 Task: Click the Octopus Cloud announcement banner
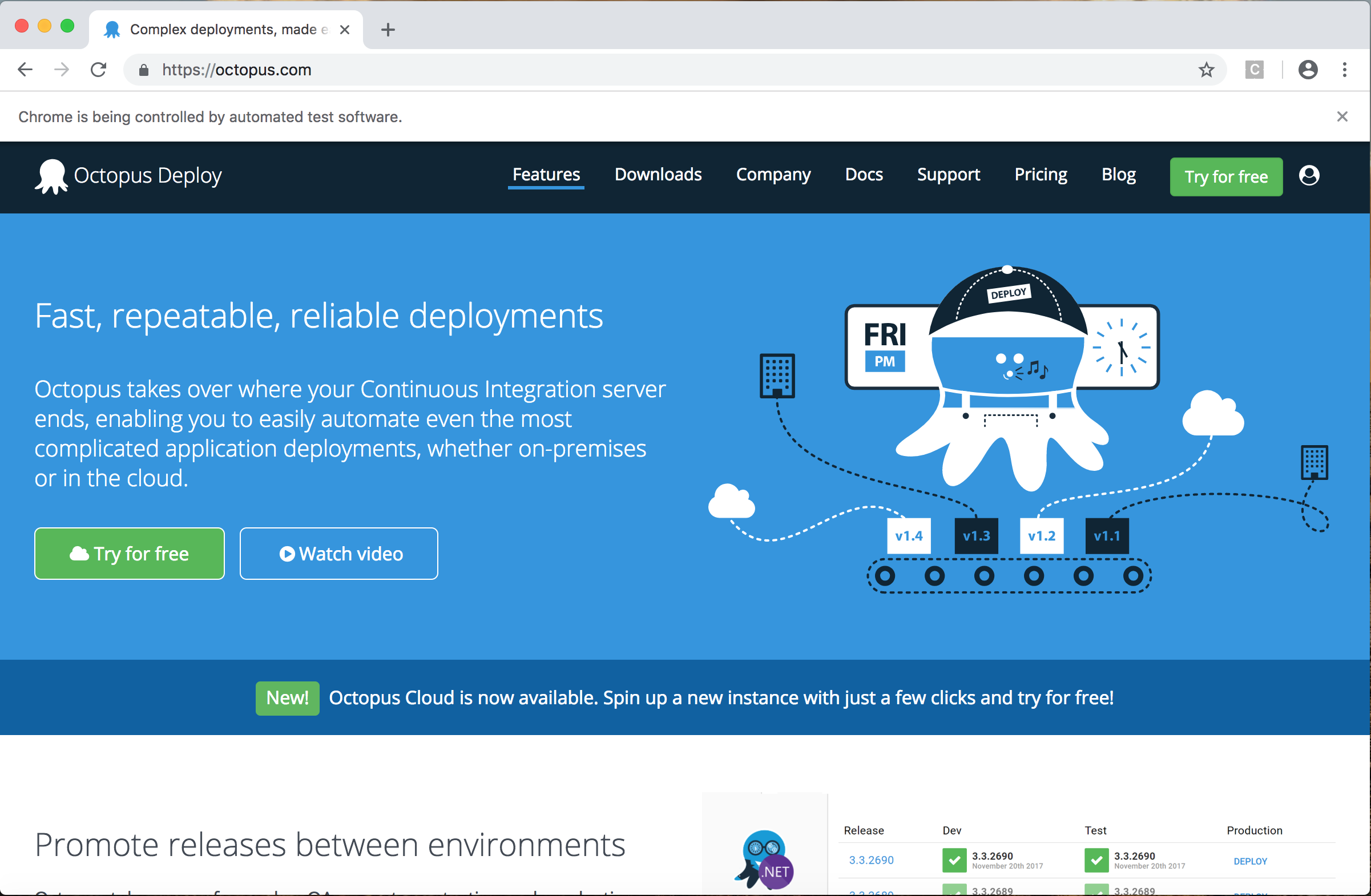pos(720,697)
